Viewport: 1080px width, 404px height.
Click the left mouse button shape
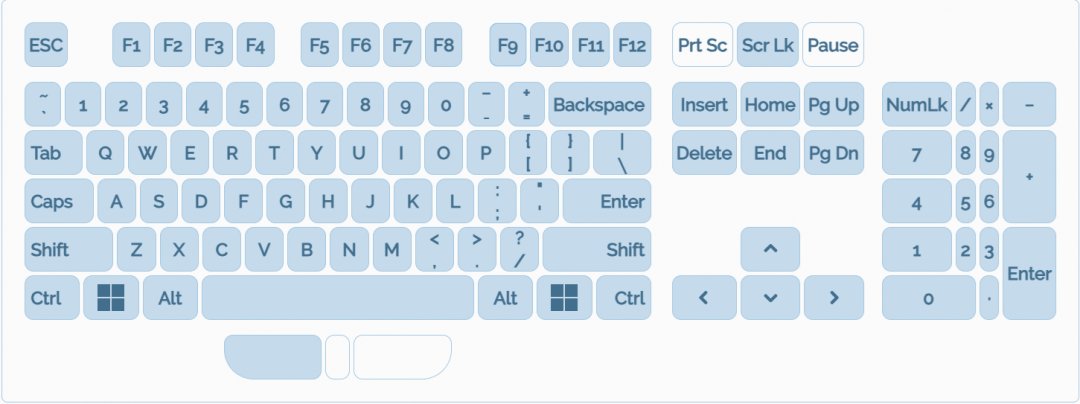coord(273,357)
